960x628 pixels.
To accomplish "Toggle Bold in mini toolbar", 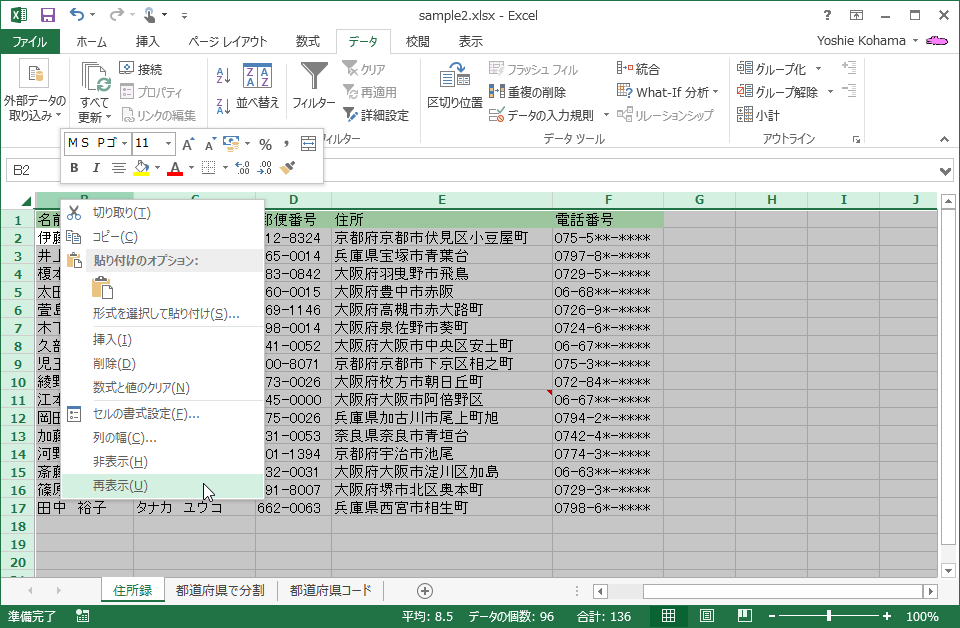I will [74, 168].
